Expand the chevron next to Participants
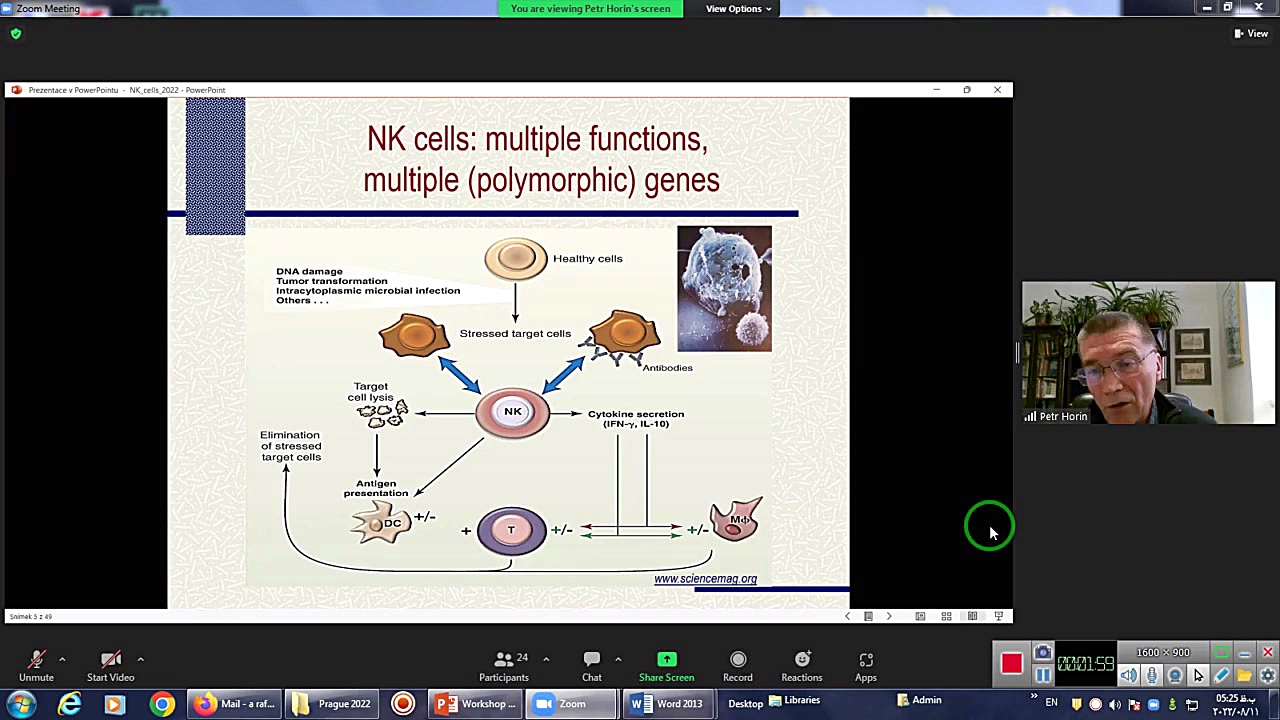This screenshot has height=720, width=1280. point(546,659)
